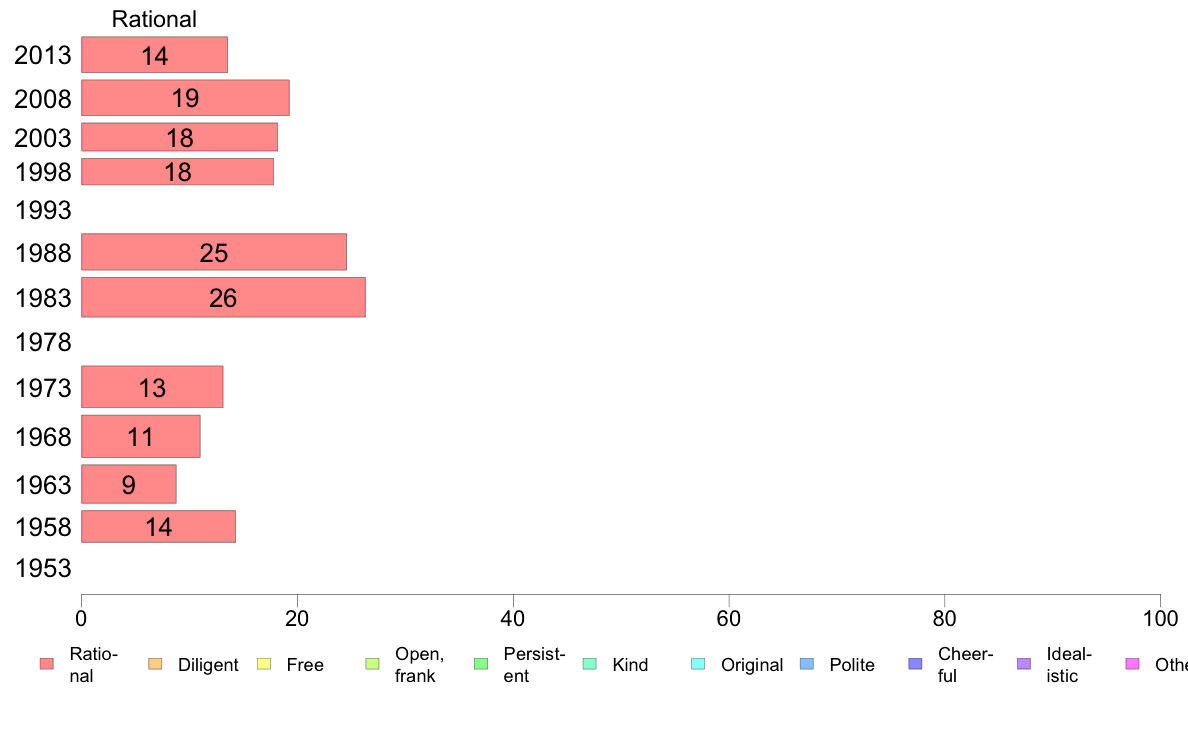Toggle the Free legend swatch

[x=264, y=664]
